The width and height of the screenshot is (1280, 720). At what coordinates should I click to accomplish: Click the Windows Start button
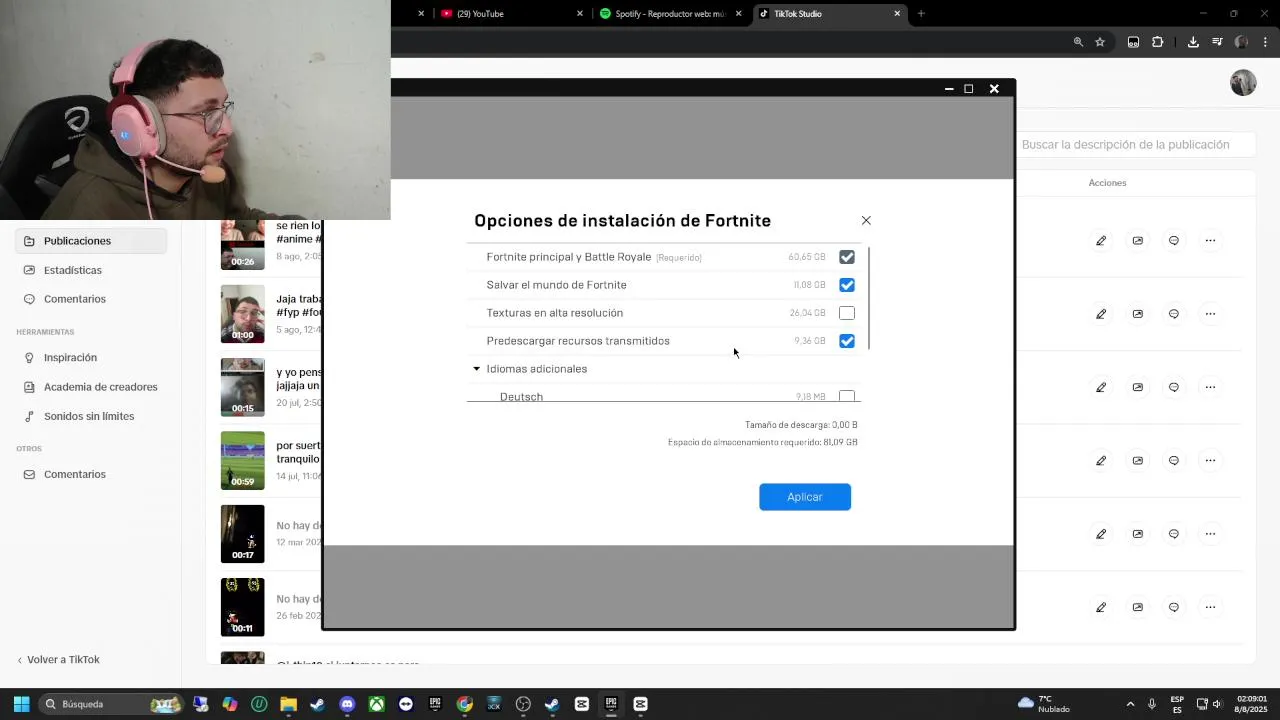21,704
